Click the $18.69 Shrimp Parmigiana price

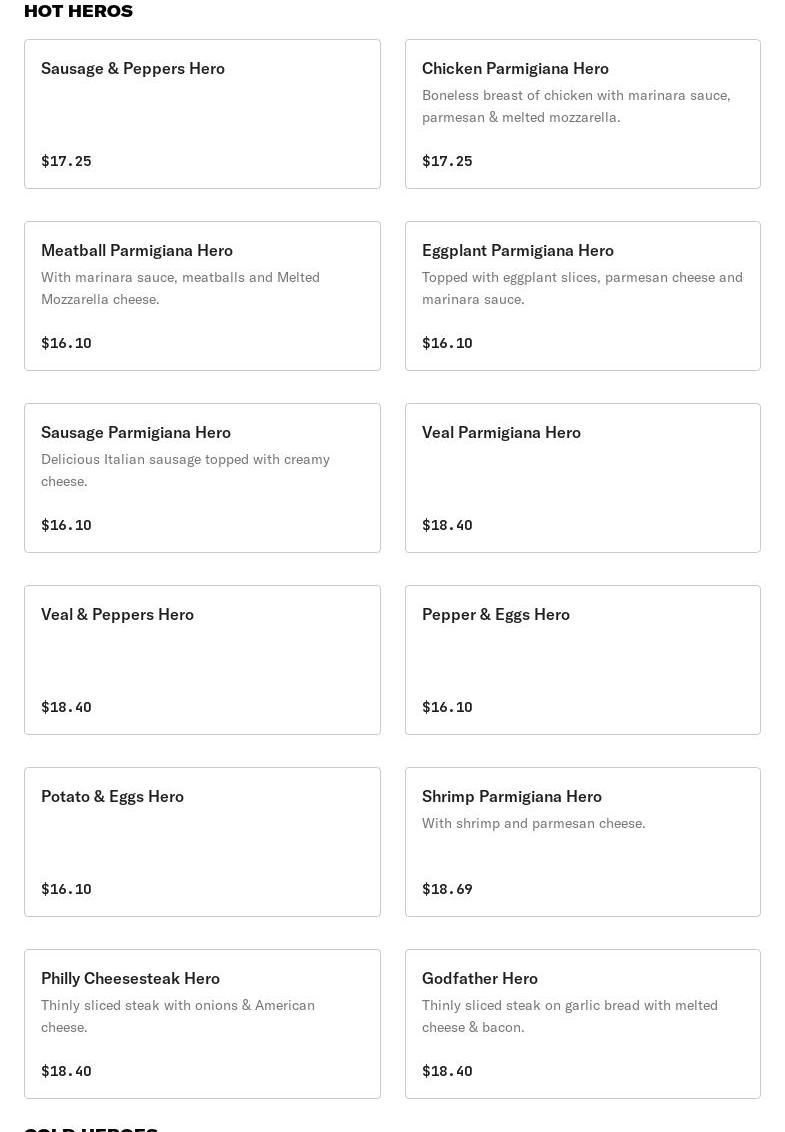447,889
